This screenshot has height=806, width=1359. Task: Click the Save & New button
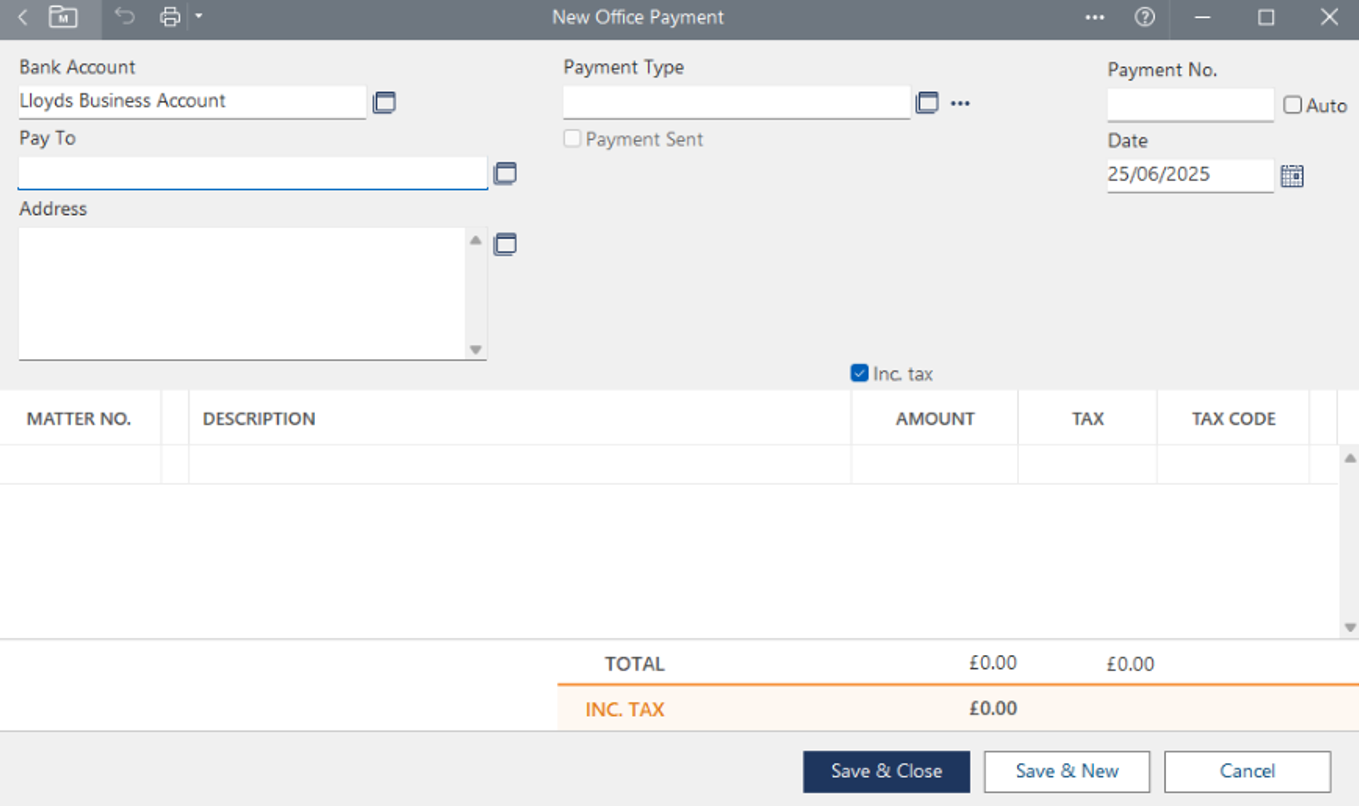1067,771
